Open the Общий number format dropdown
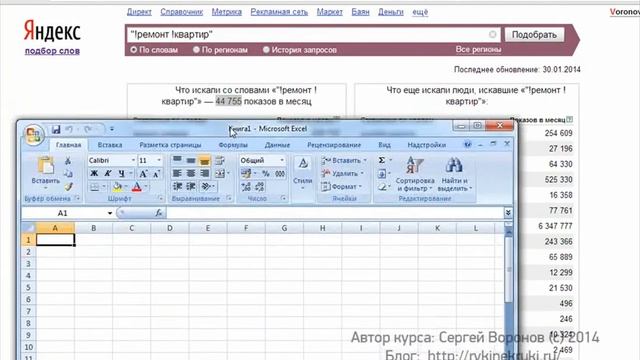 click(282, 160)
